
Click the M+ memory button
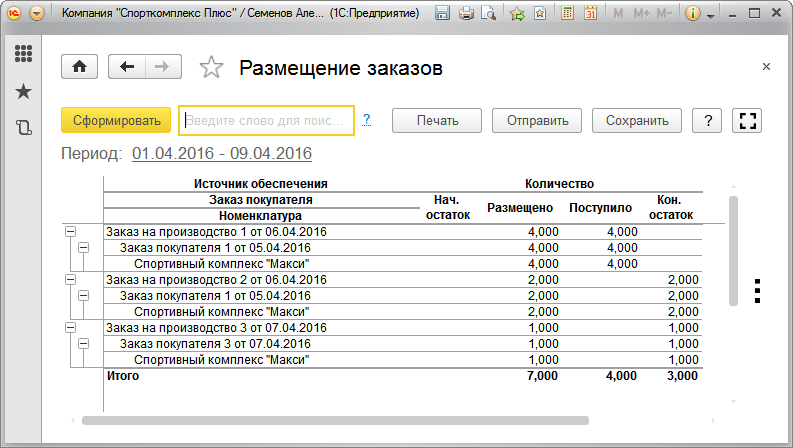pyautogui.click(x=641, y=14)
